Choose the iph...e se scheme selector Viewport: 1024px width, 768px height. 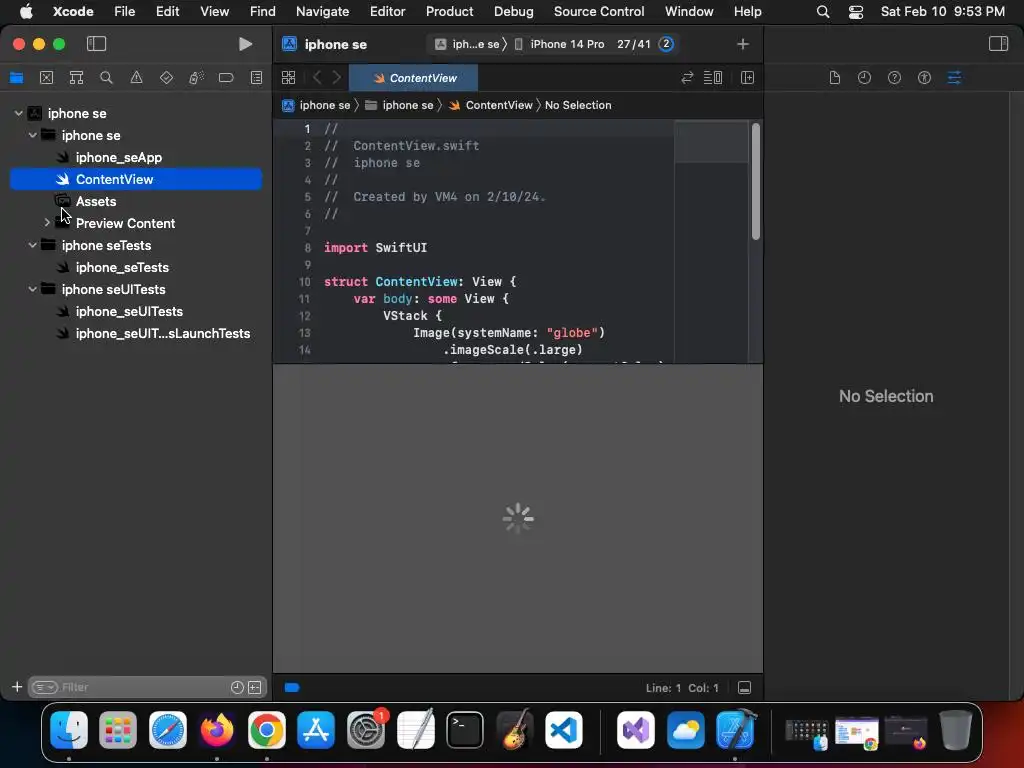[468, 44]
